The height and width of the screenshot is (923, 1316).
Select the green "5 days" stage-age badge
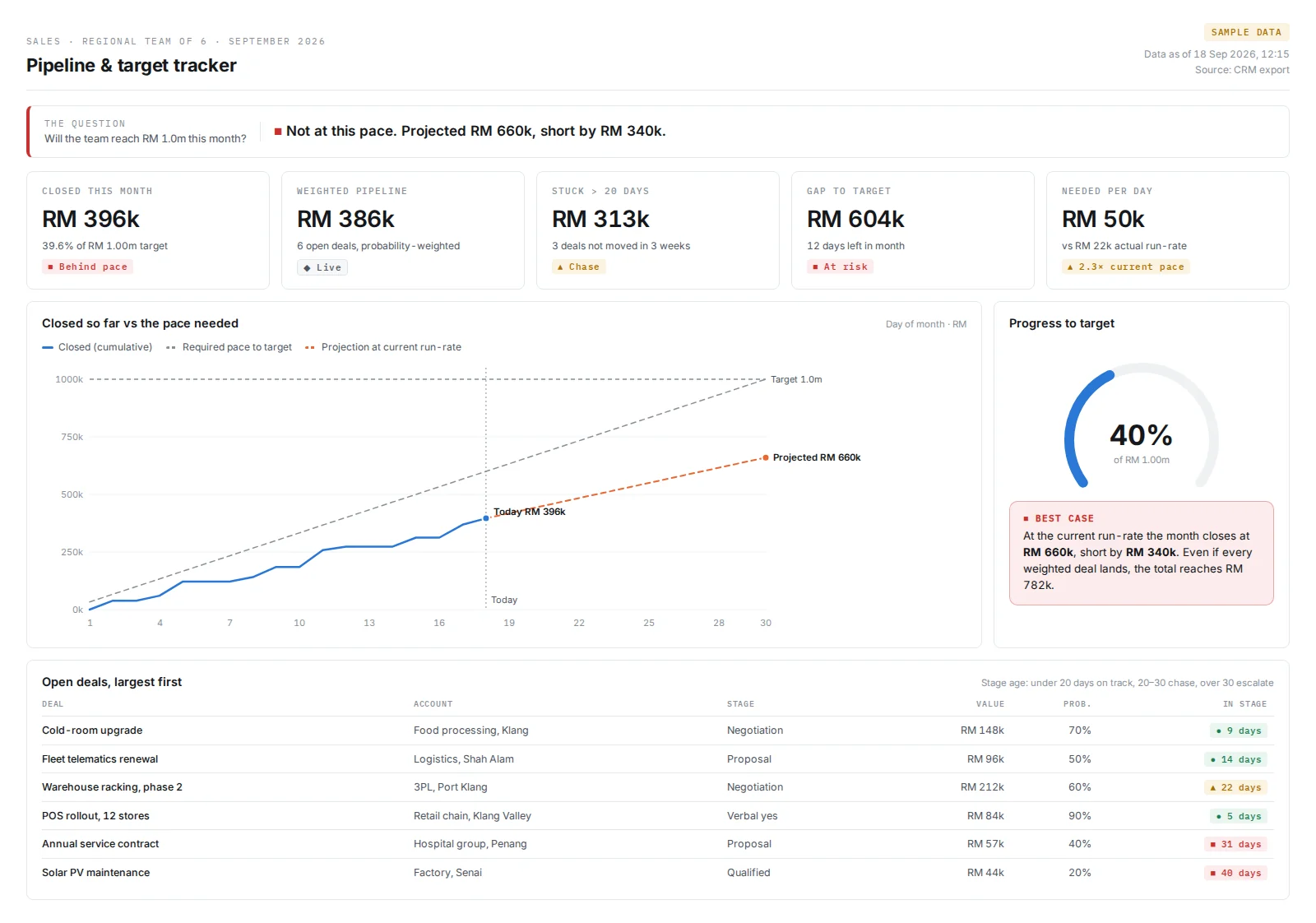click(x=1239, y=816)
